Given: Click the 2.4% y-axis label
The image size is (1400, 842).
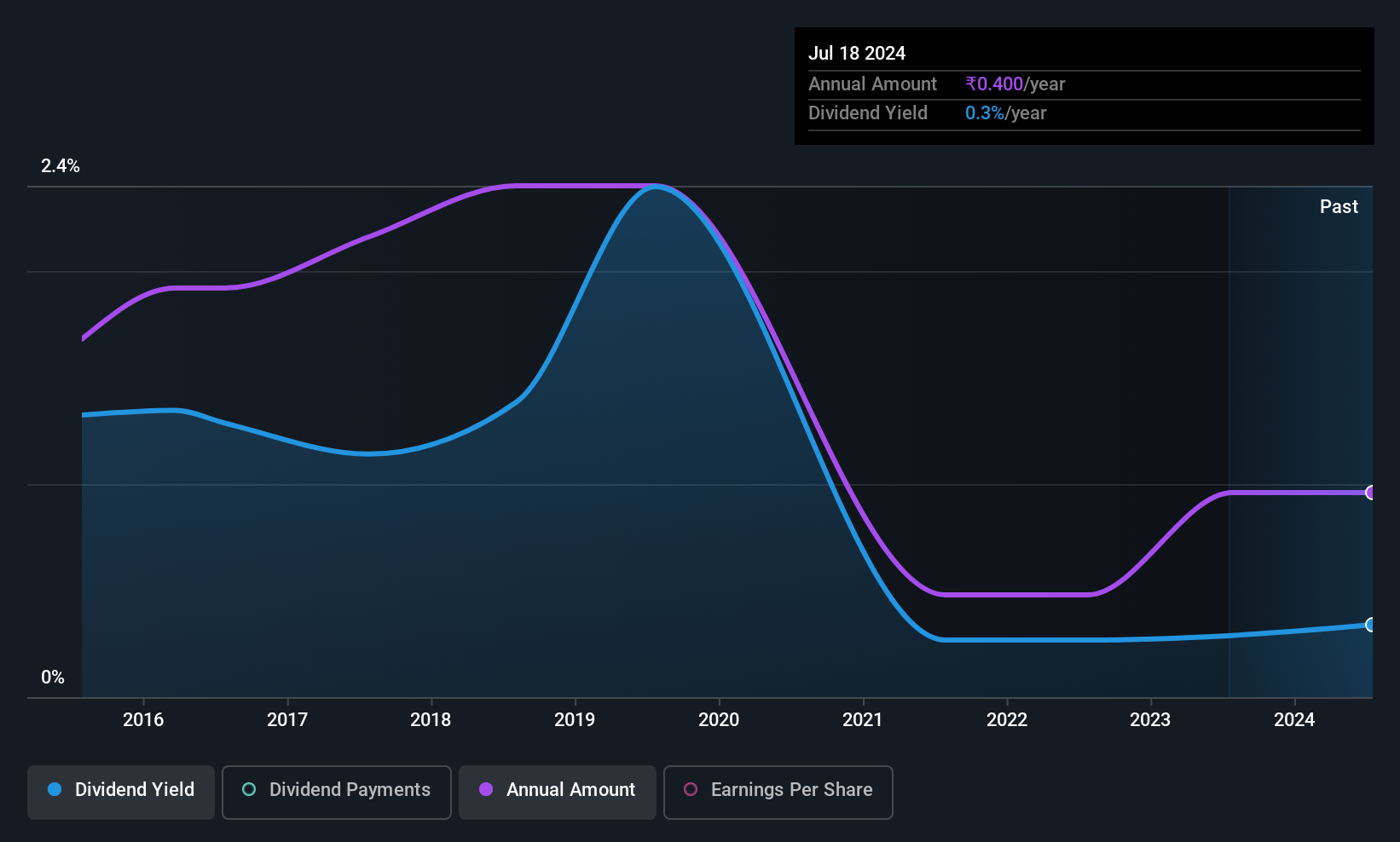Looking at the screenshot, I should point(61,166).
